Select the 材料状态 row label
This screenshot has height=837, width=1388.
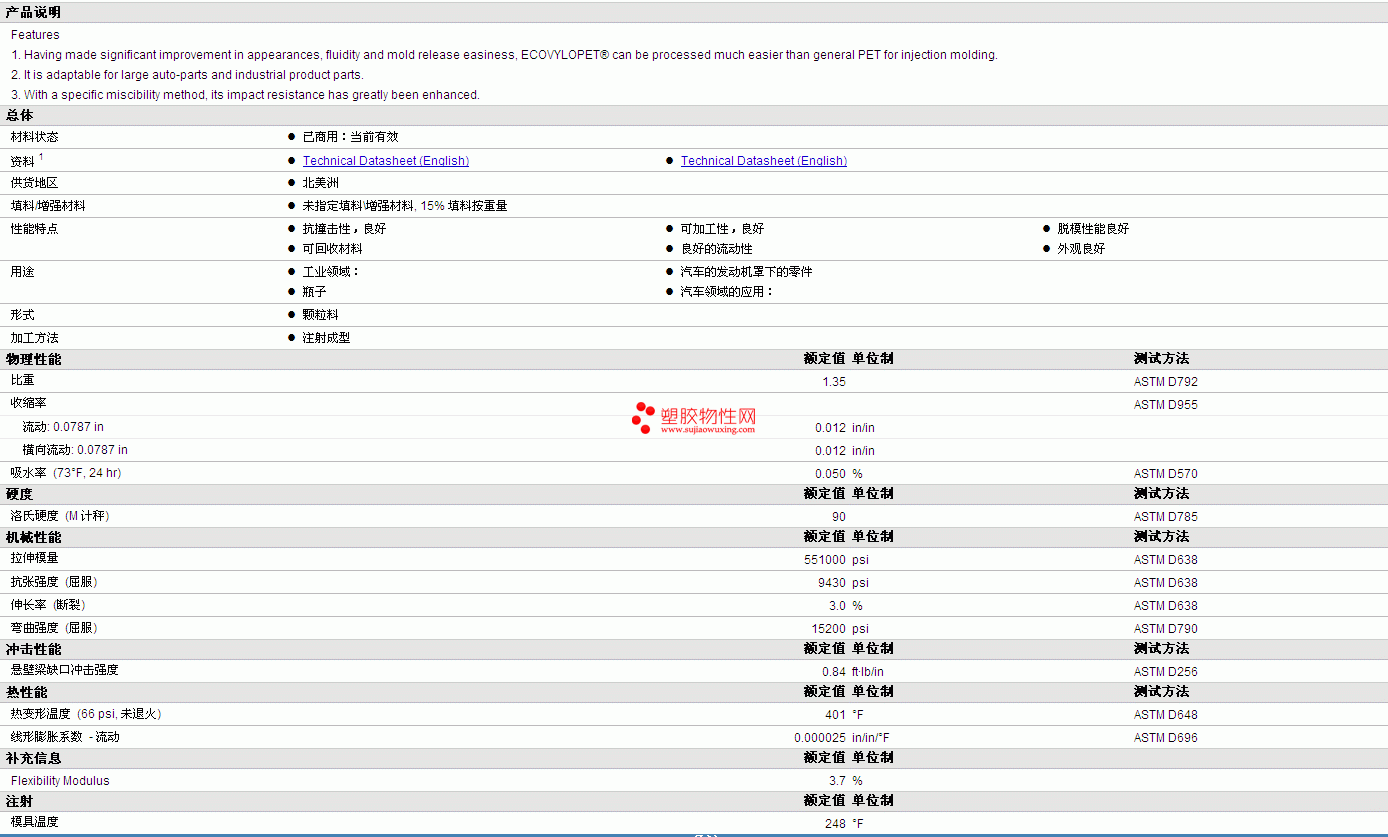point(35,137)
